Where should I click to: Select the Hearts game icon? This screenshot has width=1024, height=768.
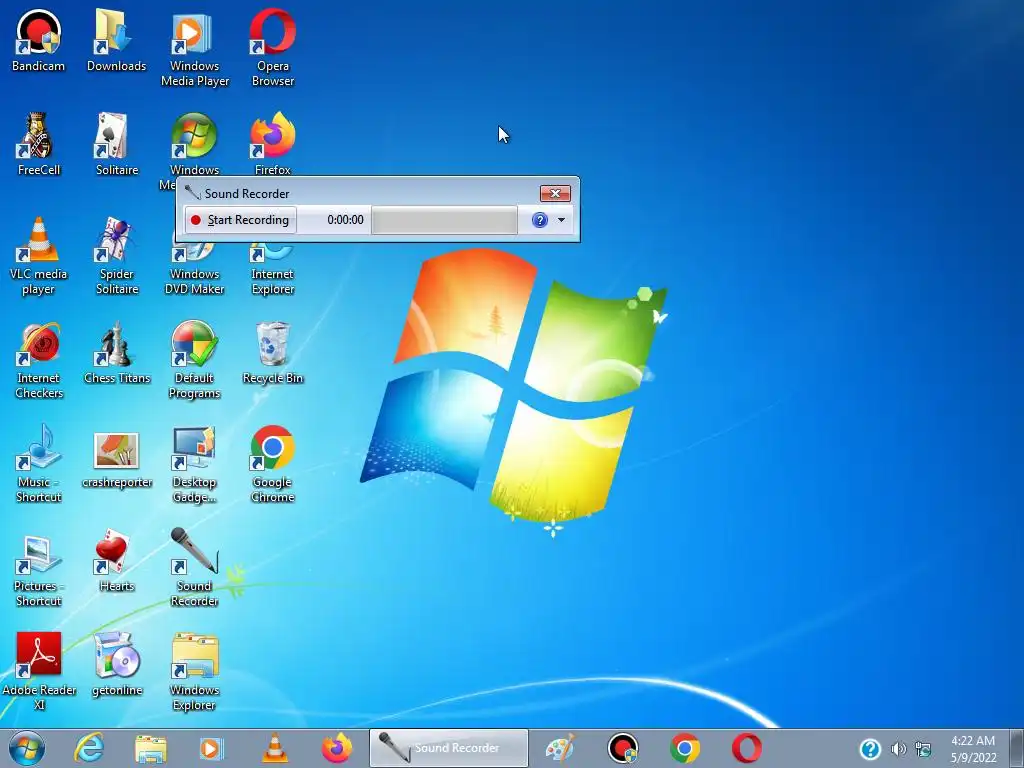point(116,560)
